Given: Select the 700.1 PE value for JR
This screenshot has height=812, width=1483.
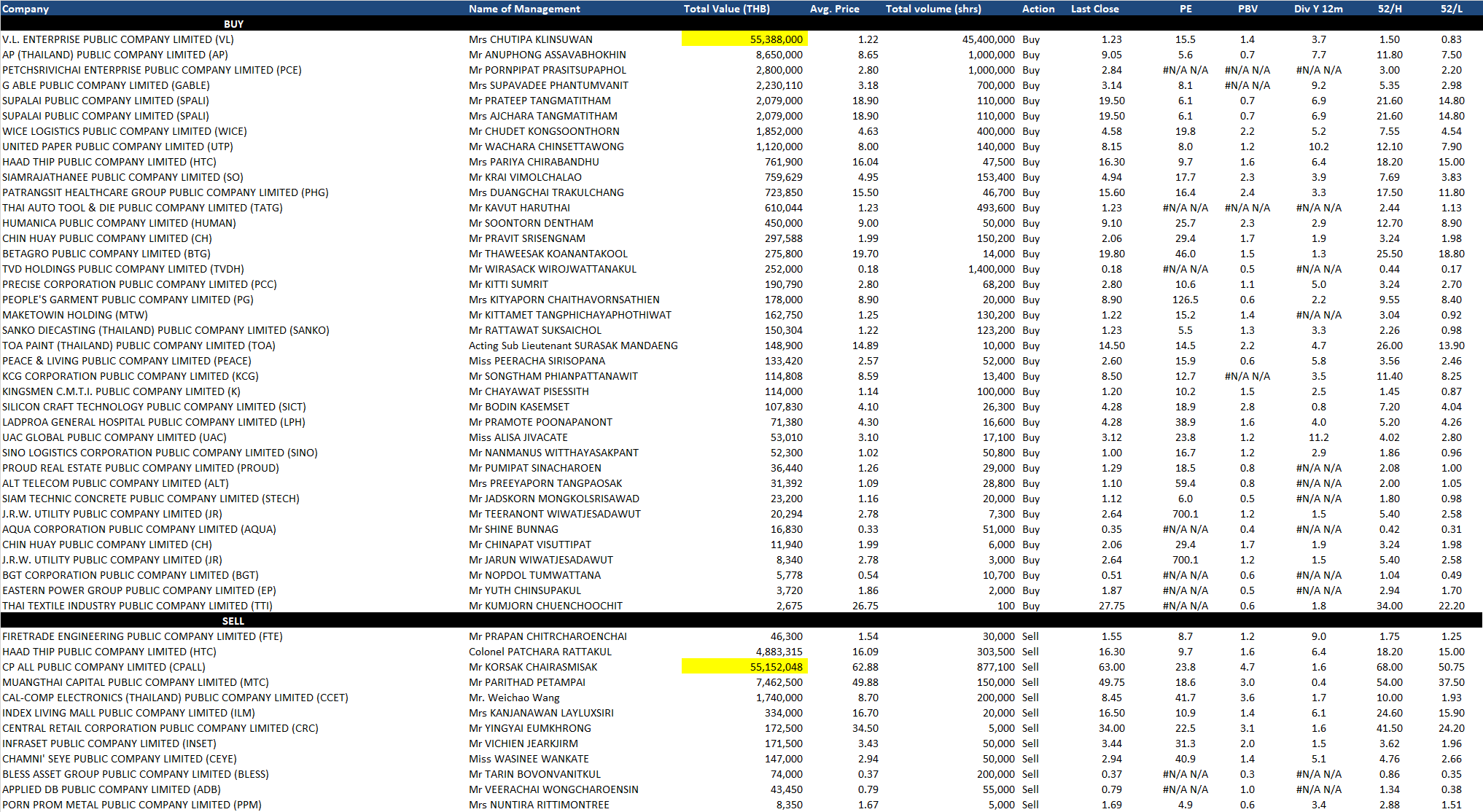Looking at the screenshot, I should click(1185, 514).
